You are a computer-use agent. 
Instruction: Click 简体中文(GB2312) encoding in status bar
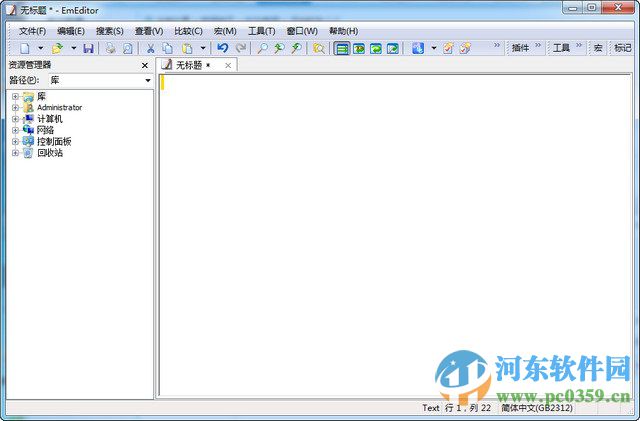(x=537, y=408)
